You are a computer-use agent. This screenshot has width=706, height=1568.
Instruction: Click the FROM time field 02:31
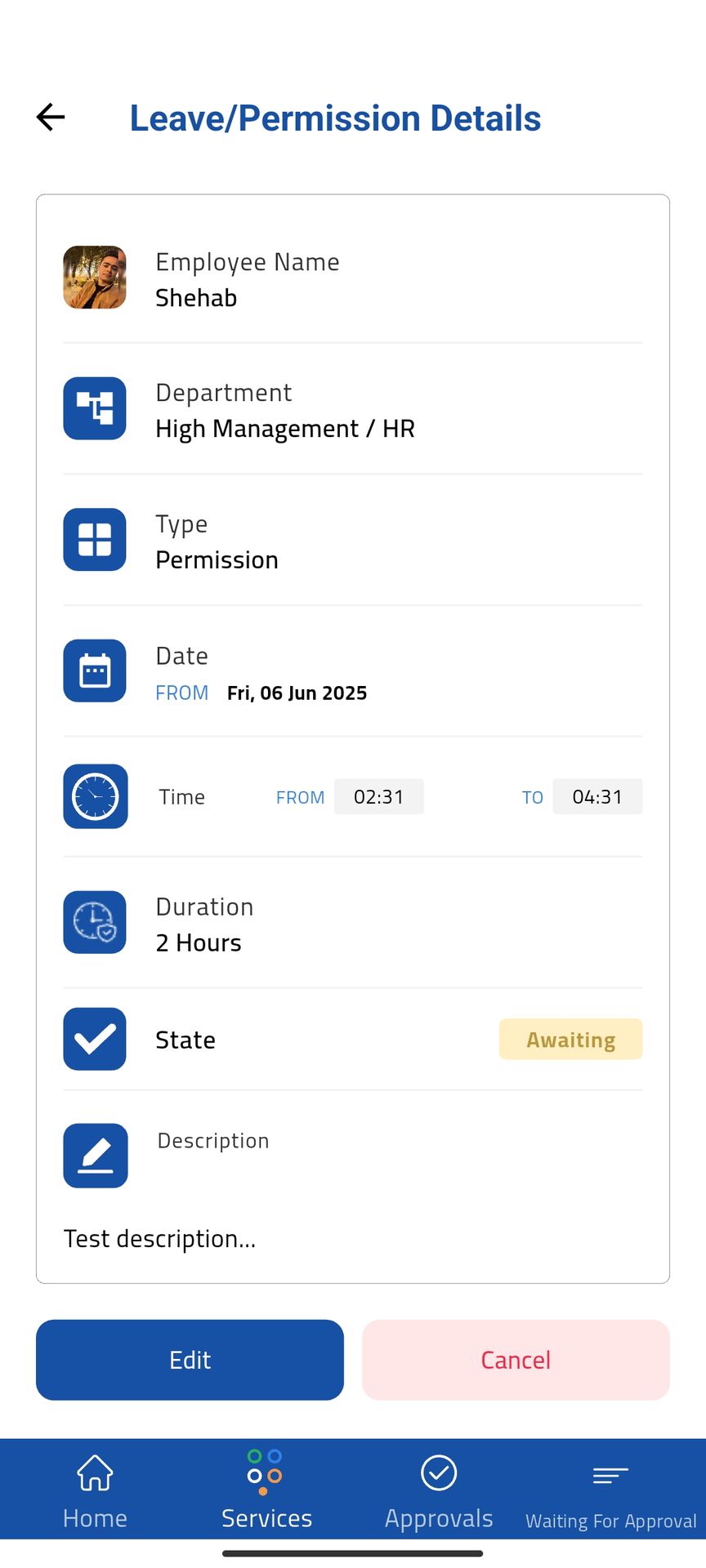tap(379, 797)
